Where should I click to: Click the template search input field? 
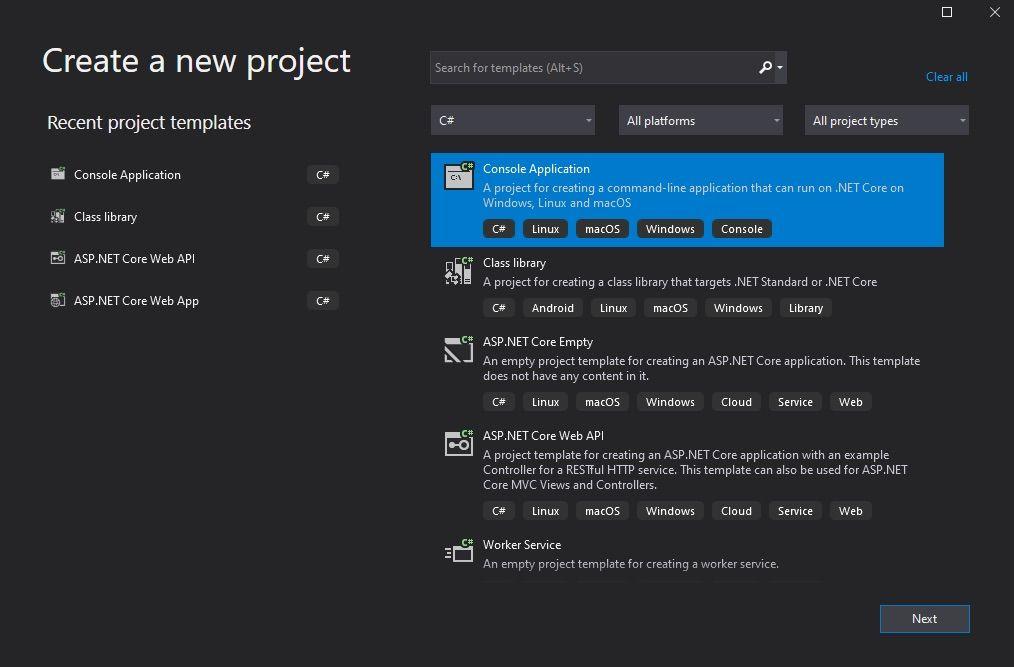590,67
